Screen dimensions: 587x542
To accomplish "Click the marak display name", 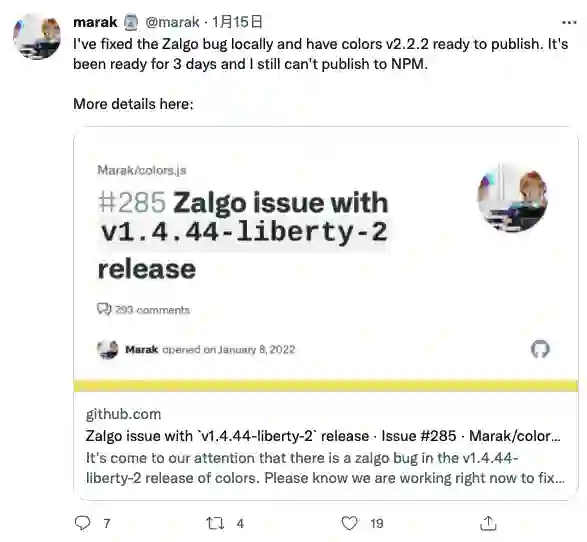I will tap(95, 22).
